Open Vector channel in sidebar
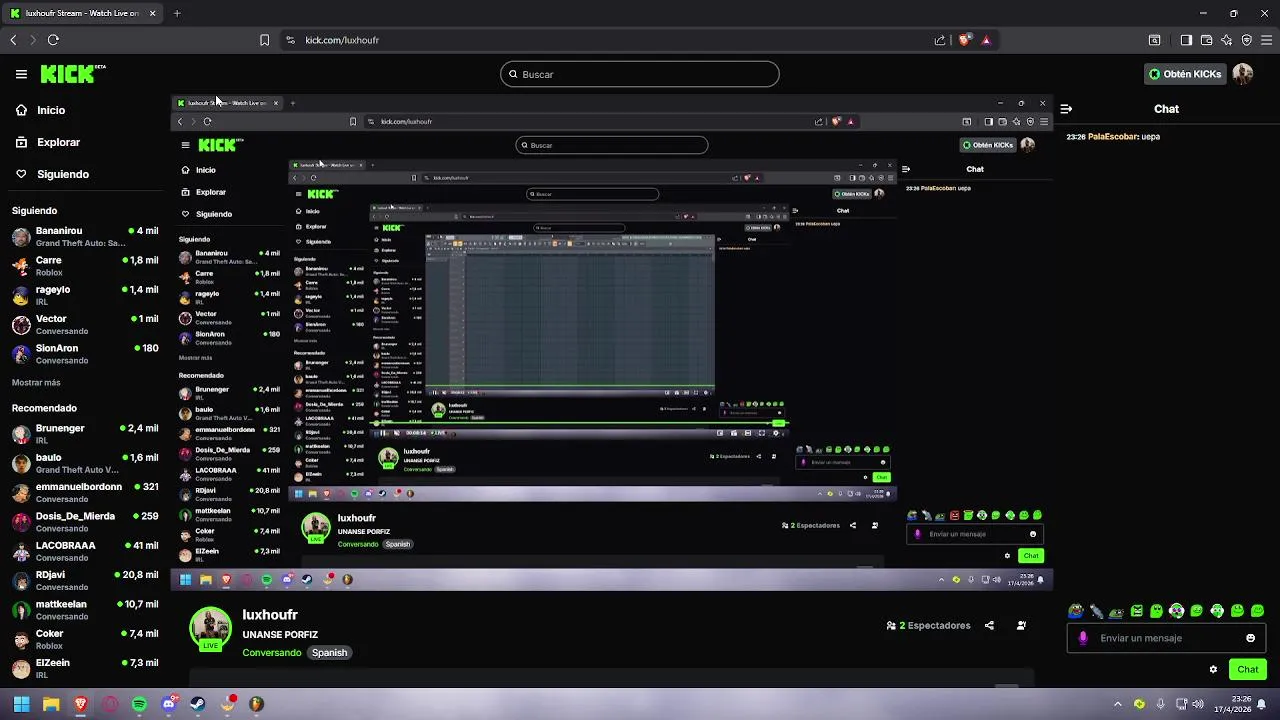 (x=84, y=325)
